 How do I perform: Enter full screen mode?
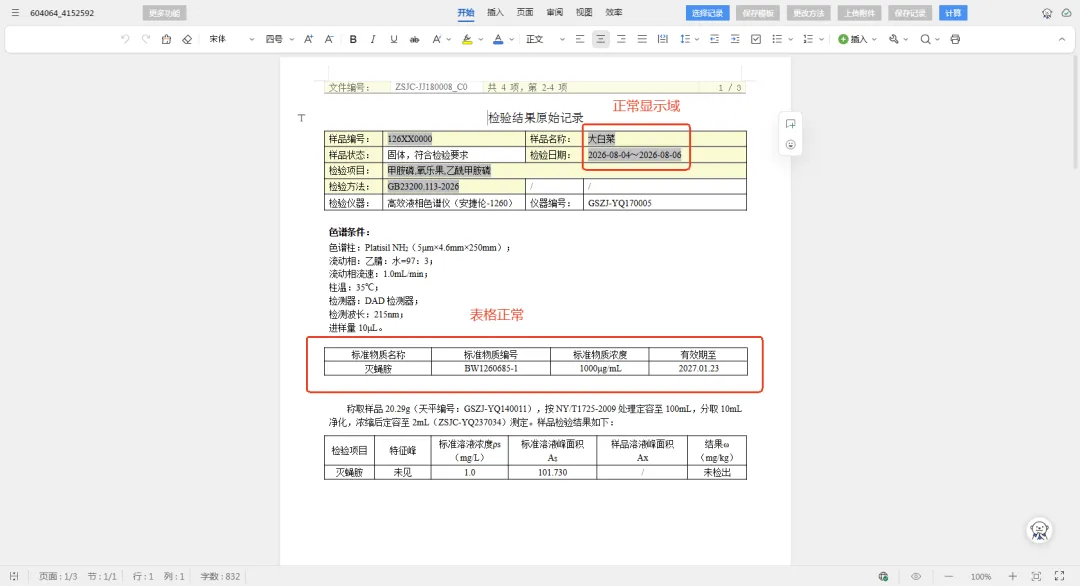tap(1059, 576)
